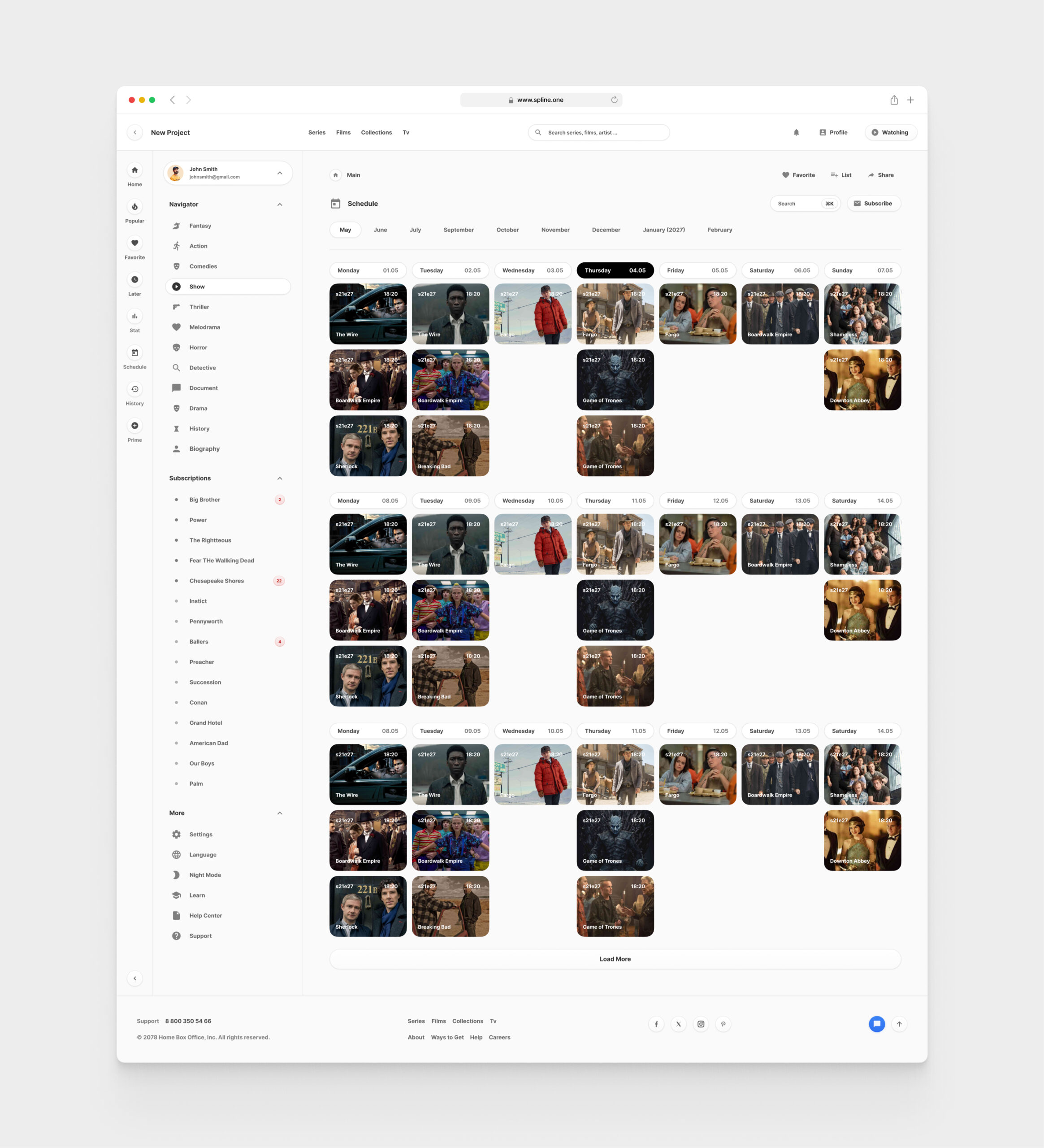This screenshot has width=1044, height=1148.
Task: Open the Later clock icon
Action: click(x=134, y=279)
